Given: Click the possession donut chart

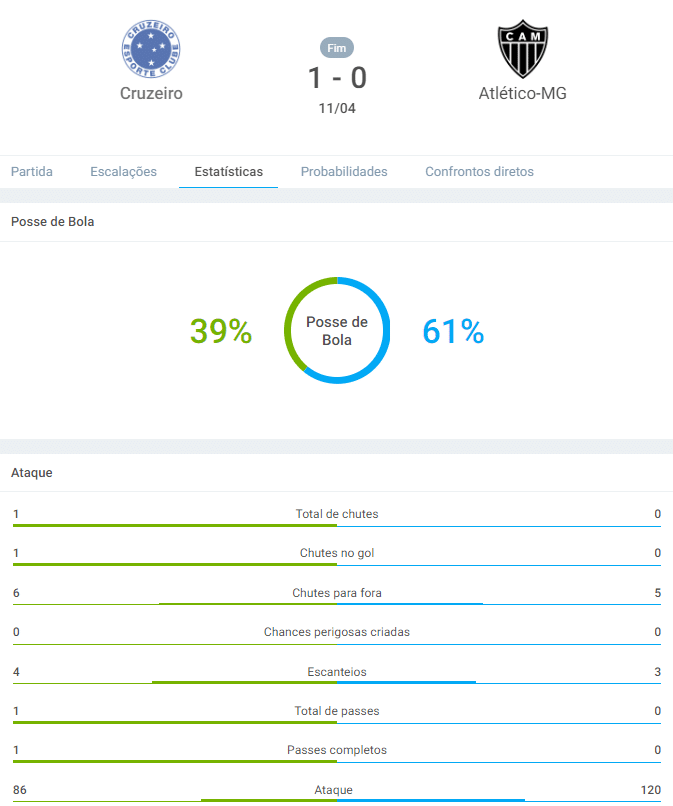Looking at the screenshot, I should (x=337, y=330).
